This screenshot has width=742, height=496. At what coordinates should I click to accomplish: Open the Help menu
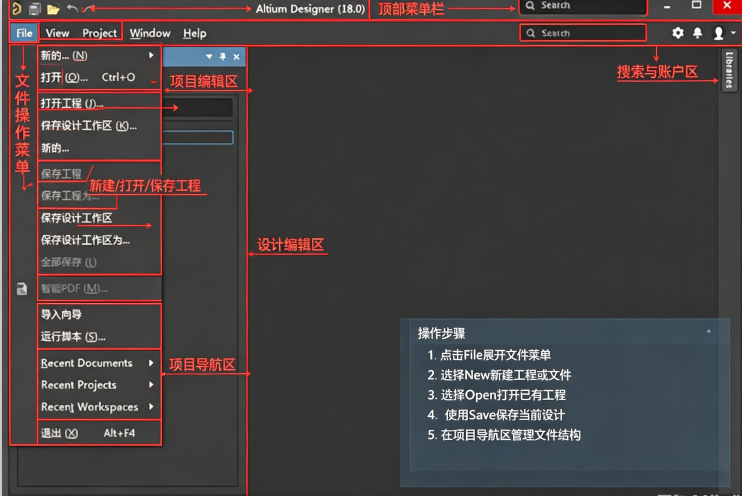pyautogui.click(x=194, y=33)
